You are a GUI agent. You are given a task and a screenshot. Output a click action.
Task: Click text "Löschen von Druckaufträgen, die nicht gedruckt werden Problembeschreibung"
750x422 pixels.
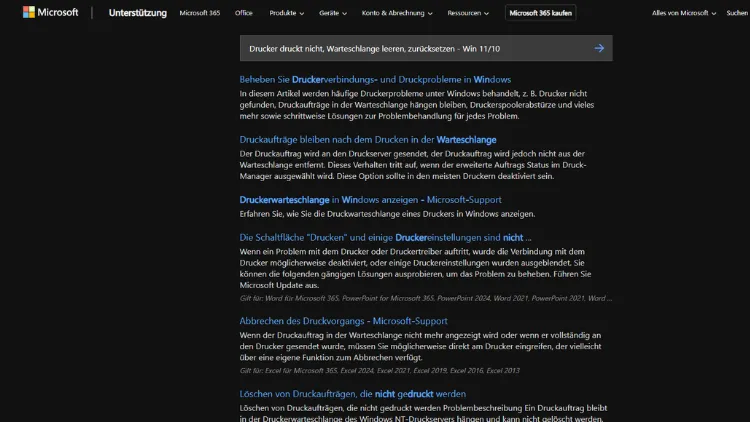click(423, 413)
